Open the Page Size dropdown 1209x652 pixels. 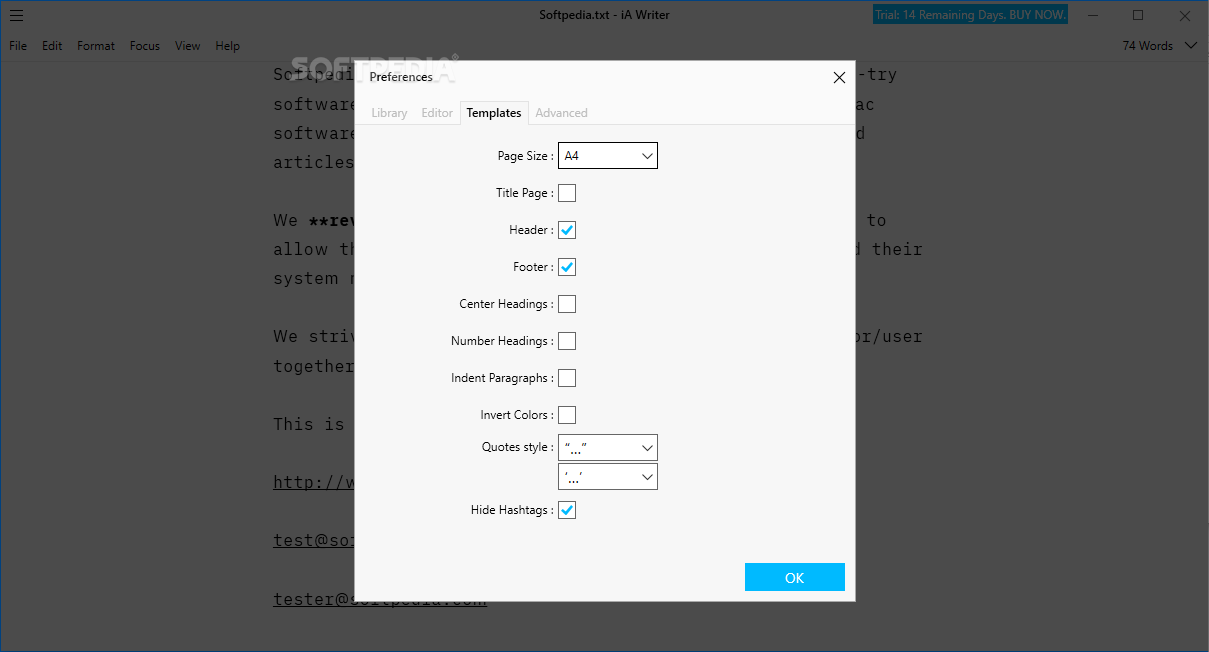608,156
